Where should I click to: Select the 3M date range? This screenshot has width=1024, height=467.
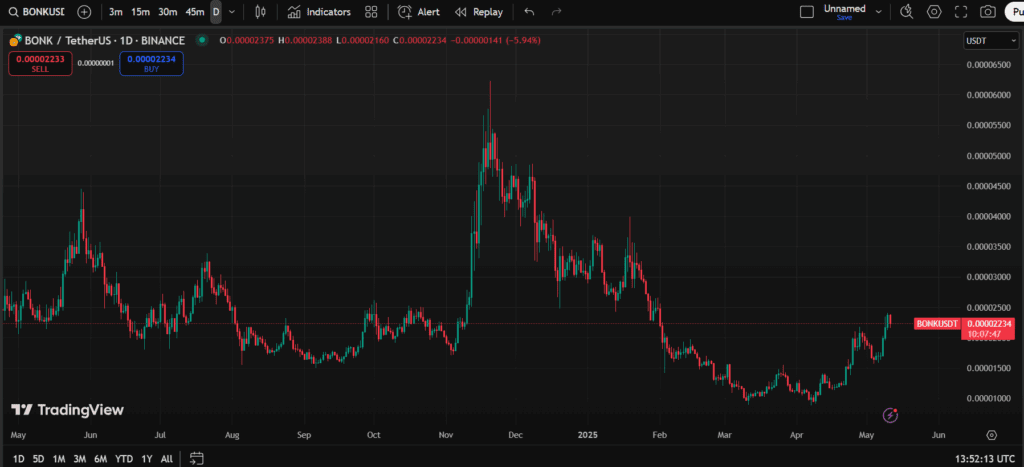pos(80,459)
